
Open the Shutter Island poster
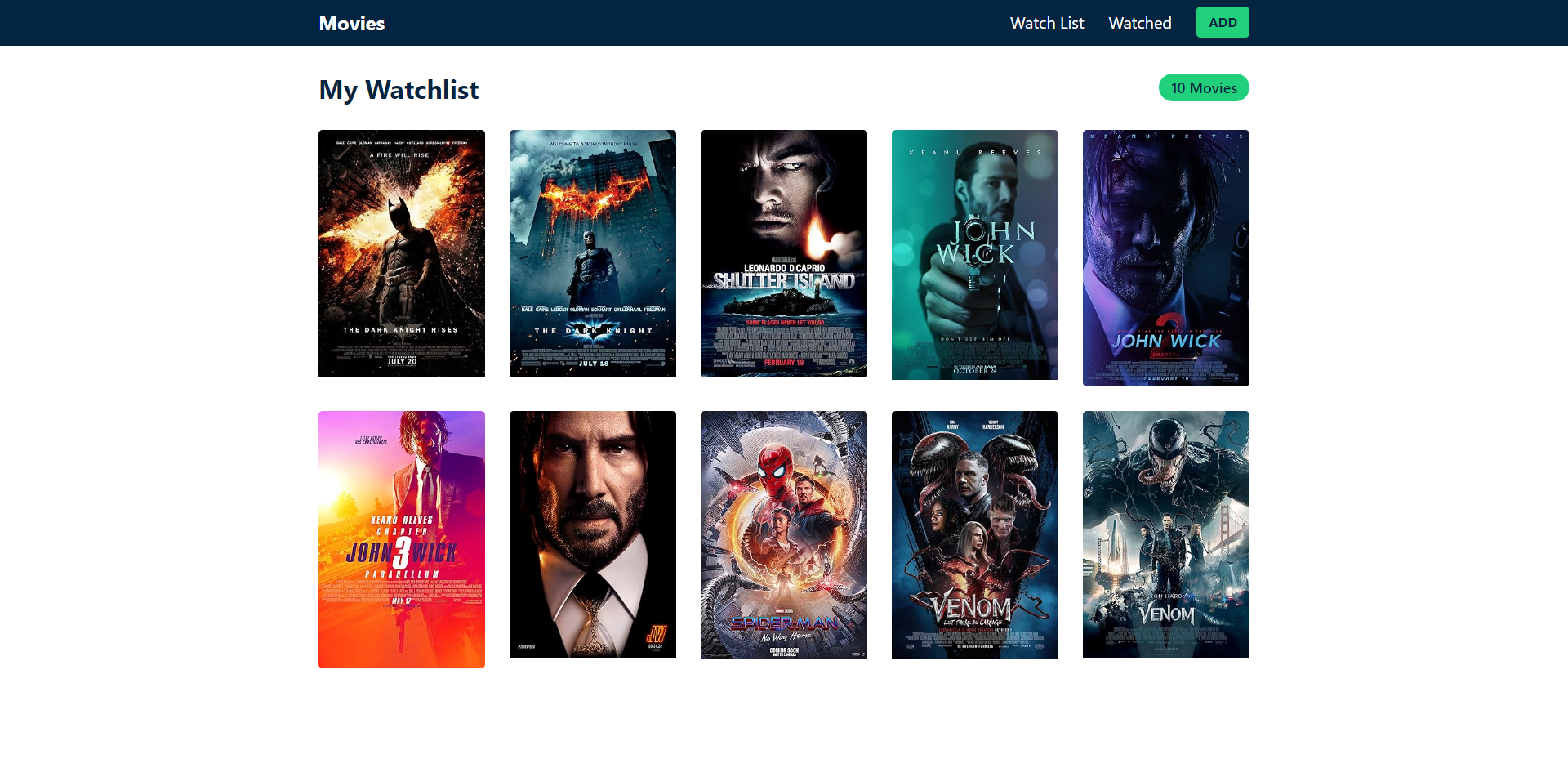coord(784,253)
